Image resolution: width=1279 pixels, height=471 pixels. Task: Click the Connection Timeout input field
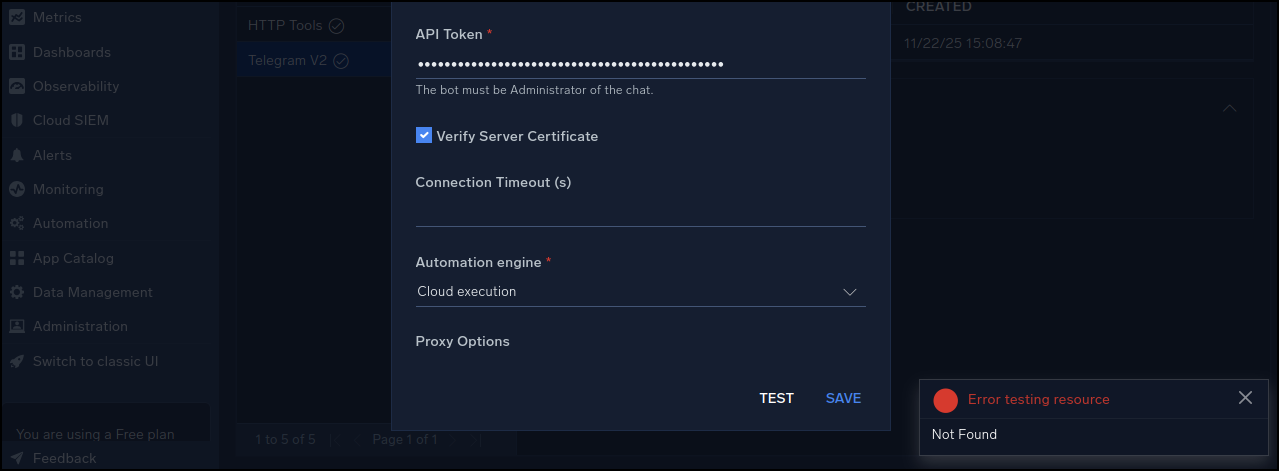click(640, 213)
